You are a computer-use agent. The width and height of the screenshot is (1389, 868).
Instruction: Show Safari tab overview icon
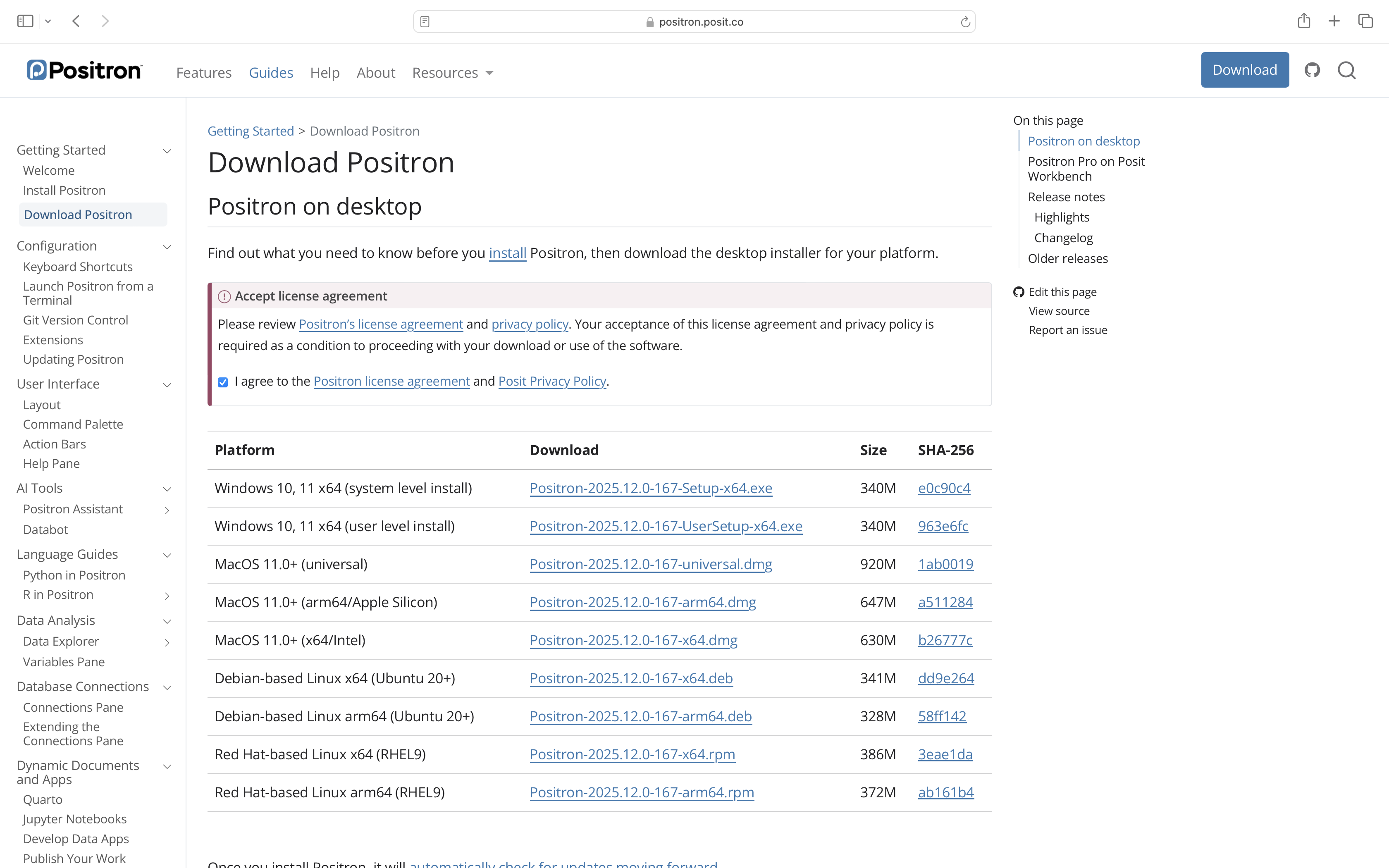[1365, 21]
